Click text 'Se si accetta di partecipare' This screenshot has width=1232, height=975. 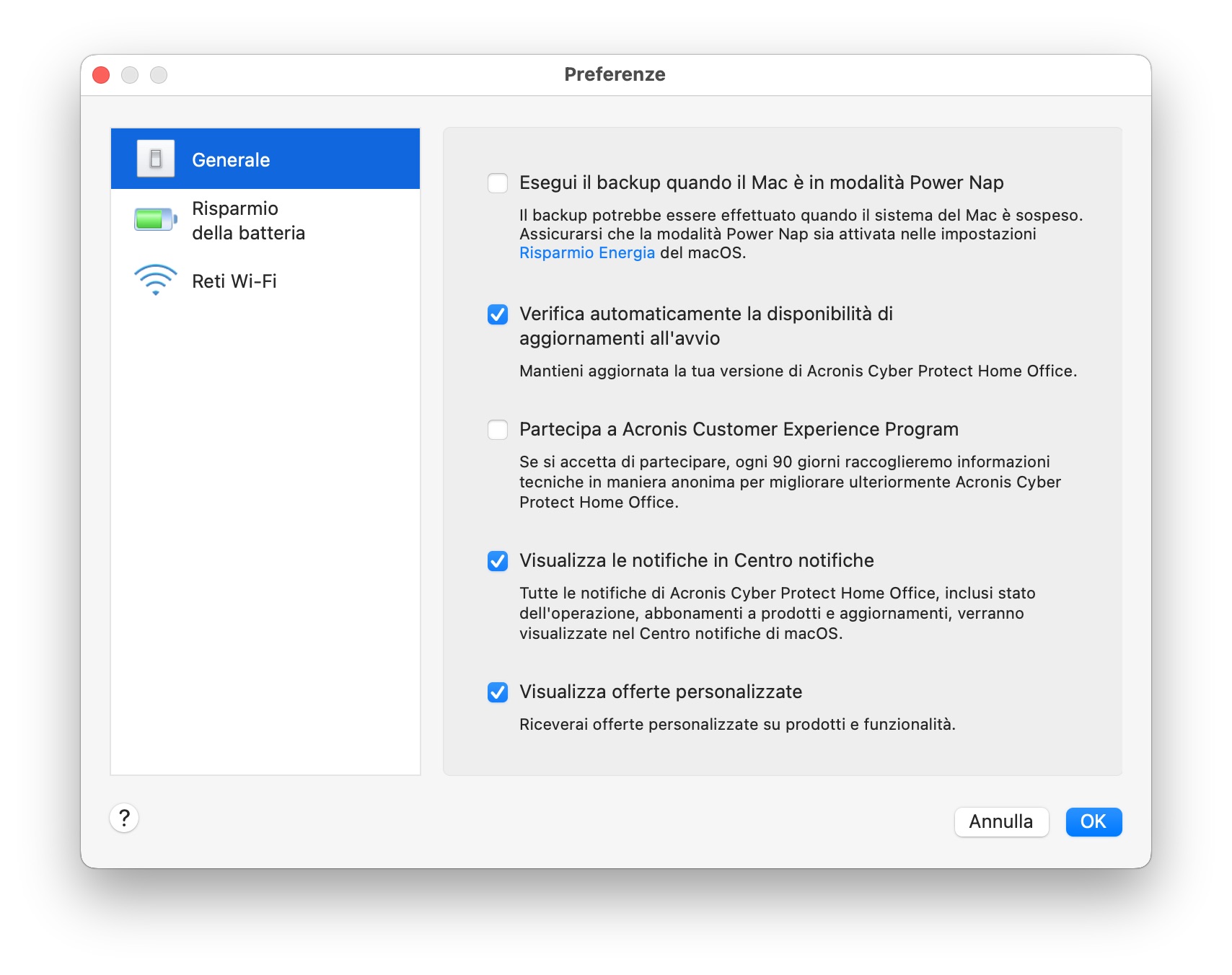625,462
